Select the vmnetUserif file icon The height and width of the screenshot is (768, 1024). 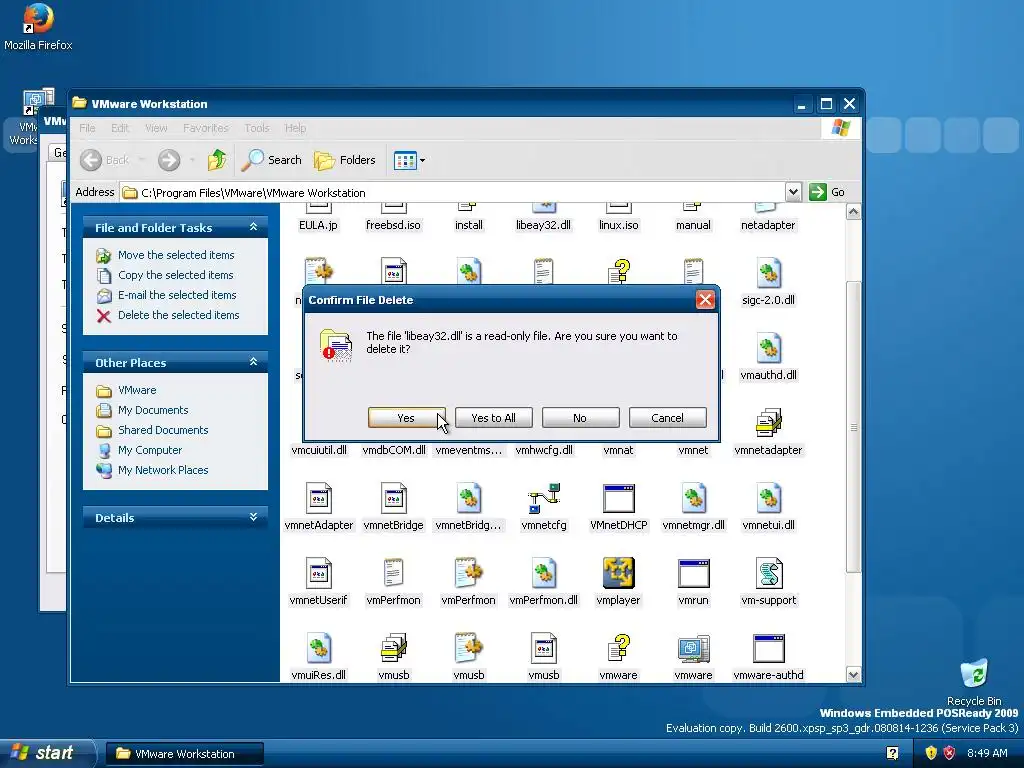319,573
